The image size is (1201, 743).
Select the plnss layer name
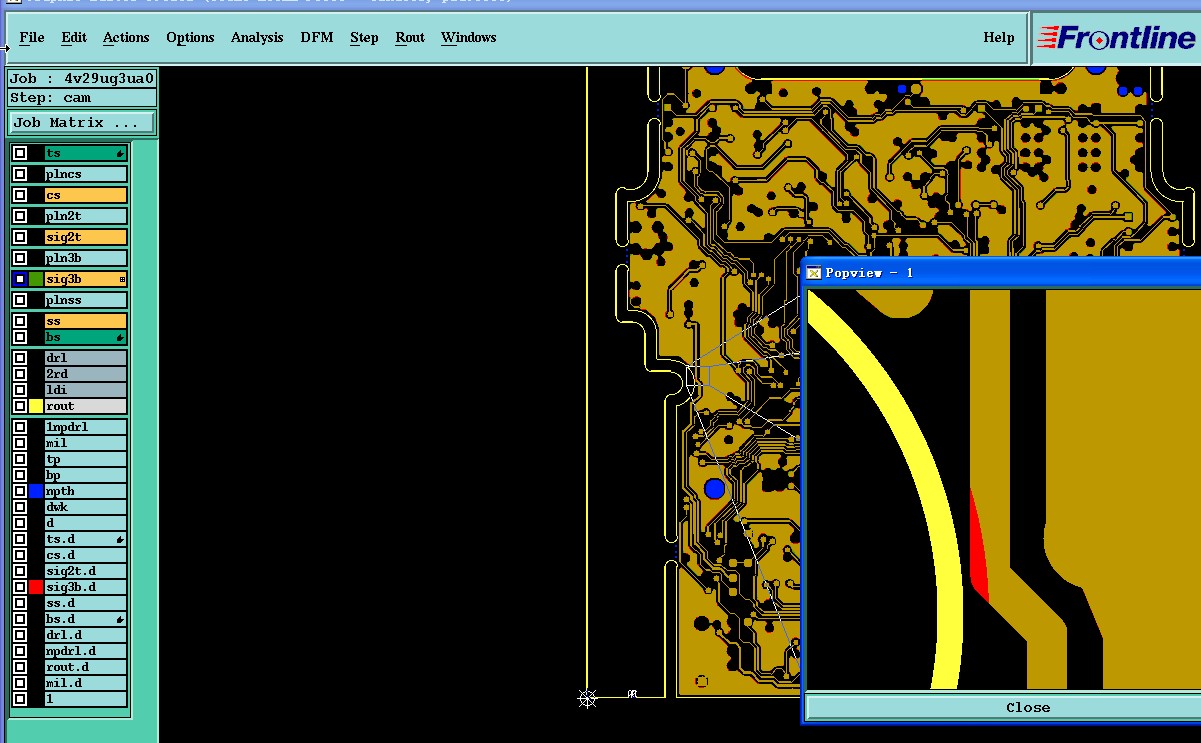pos(86,300)
